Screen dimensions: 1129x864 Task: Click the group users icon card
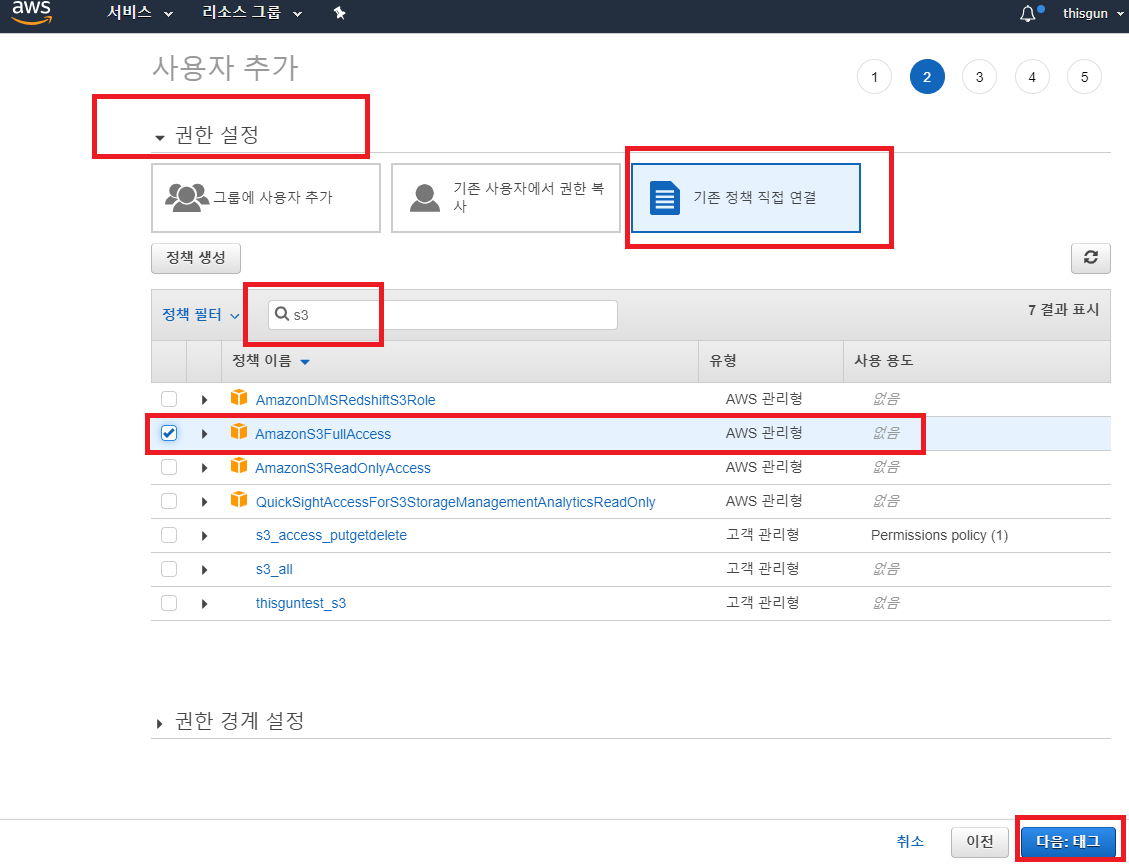[x=186, y=197]
